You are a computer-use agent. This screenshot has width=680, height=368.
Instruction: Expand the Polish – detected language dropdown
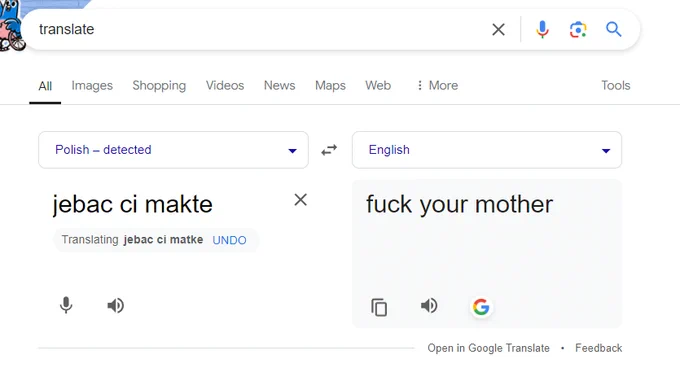coord(173,150)
